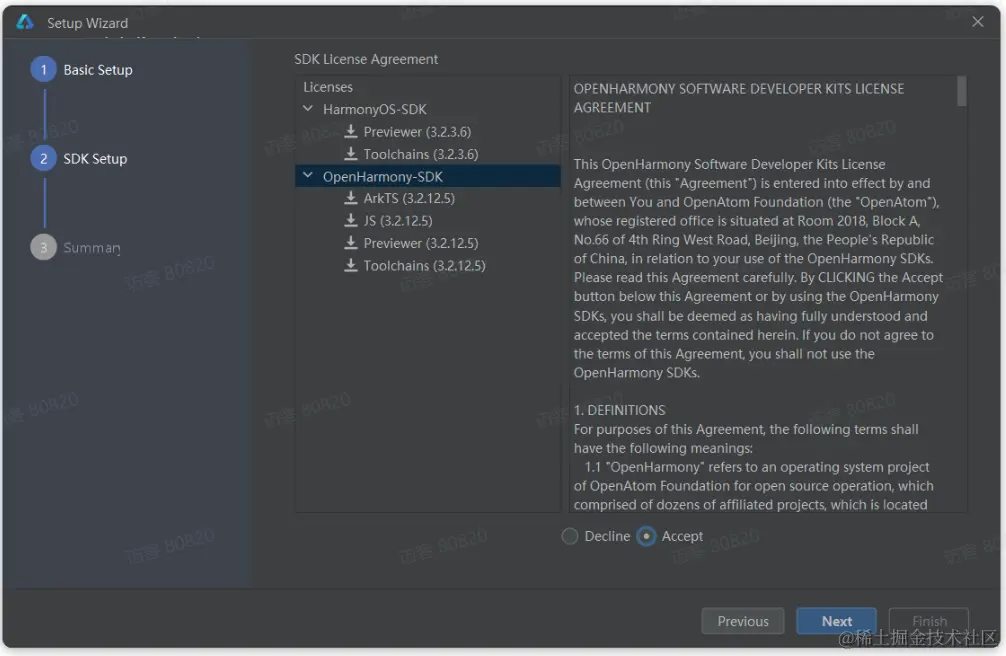
Task: Click the Setup Wizard window title
Action: 87,23
